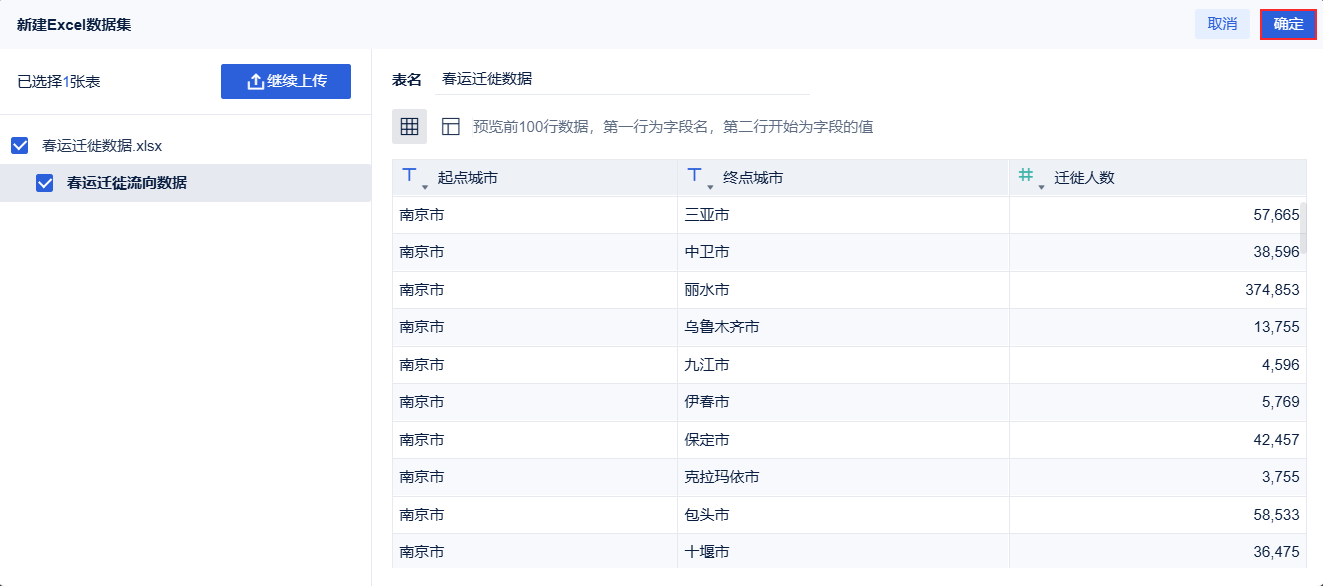Click the vertical scrollbar of the data preview

[x=1304, y=227]
